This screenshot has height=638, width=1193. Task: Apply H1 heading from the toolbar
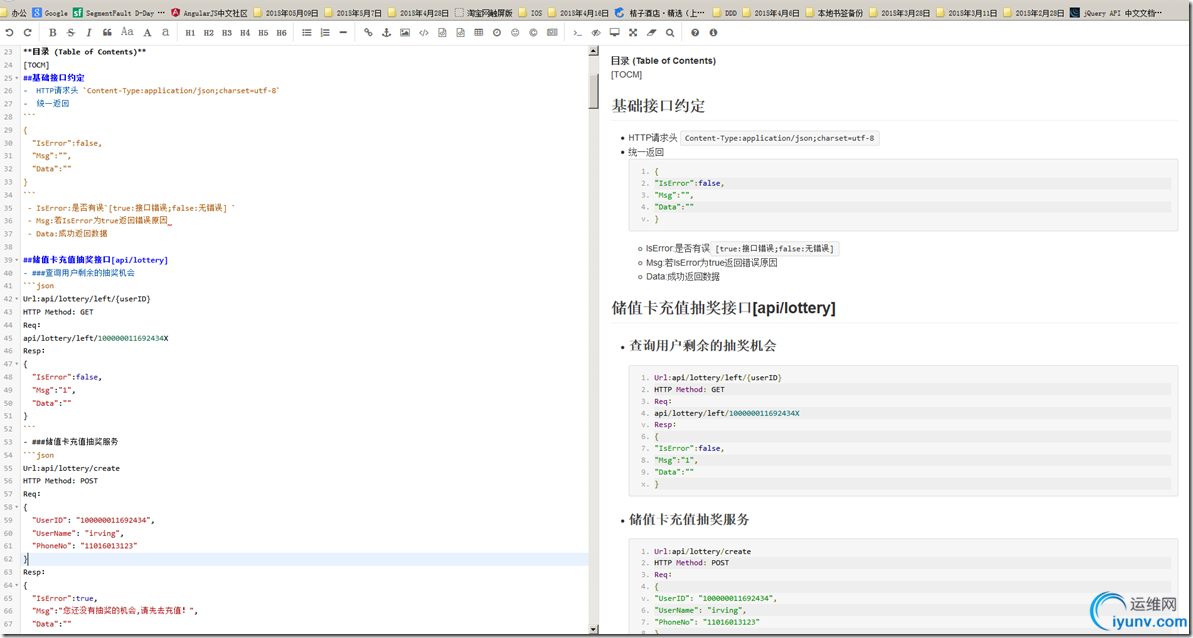pyautogui.click(x=190, y=33)
